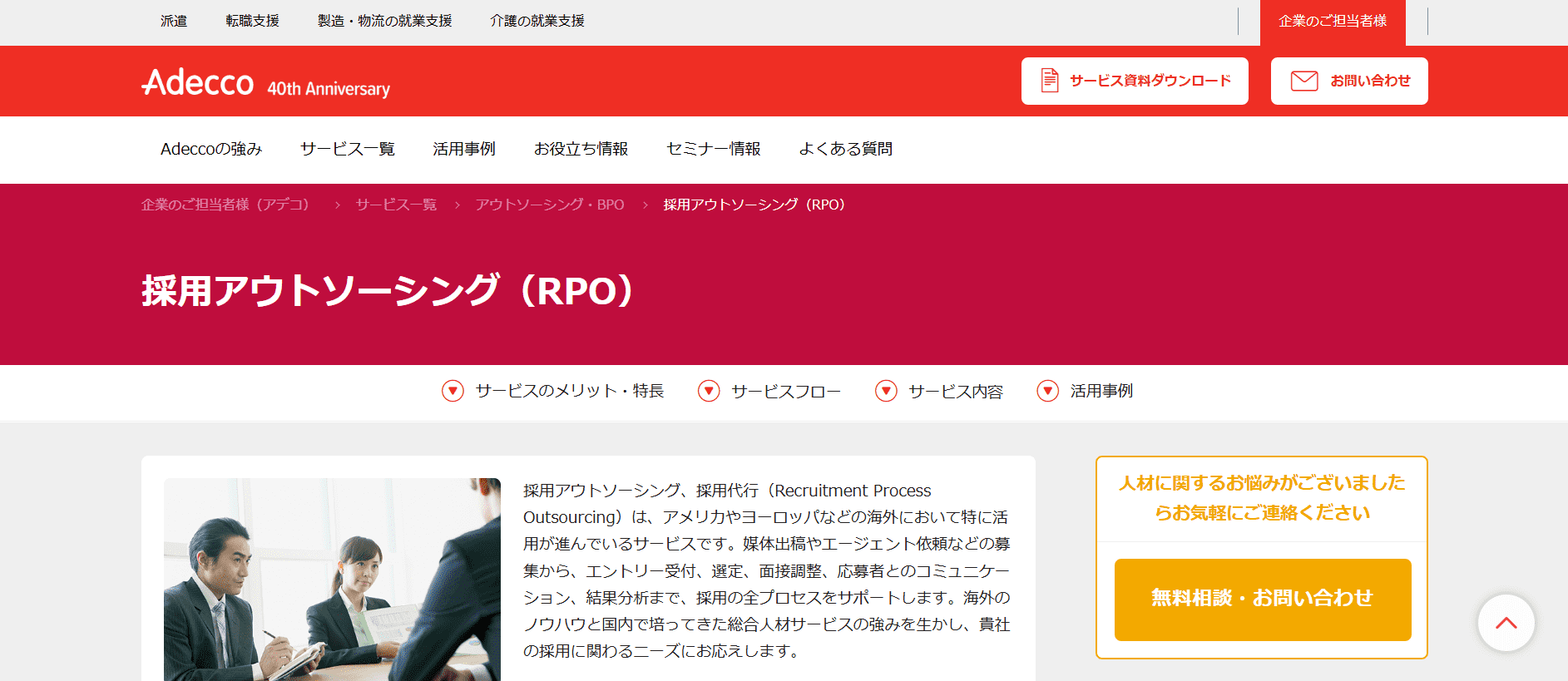The image size is (1568, 681).
Task: Go to サービス一覧 breadcrumb
Action: tap(396, 205)
